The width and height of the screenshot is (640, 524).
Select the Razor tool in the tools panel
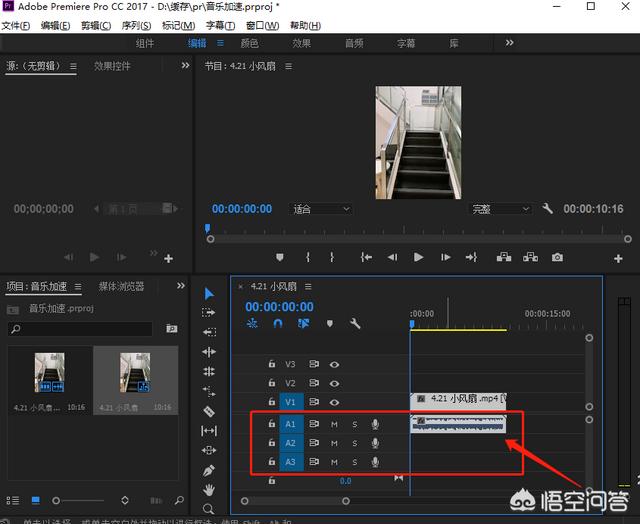209,411
